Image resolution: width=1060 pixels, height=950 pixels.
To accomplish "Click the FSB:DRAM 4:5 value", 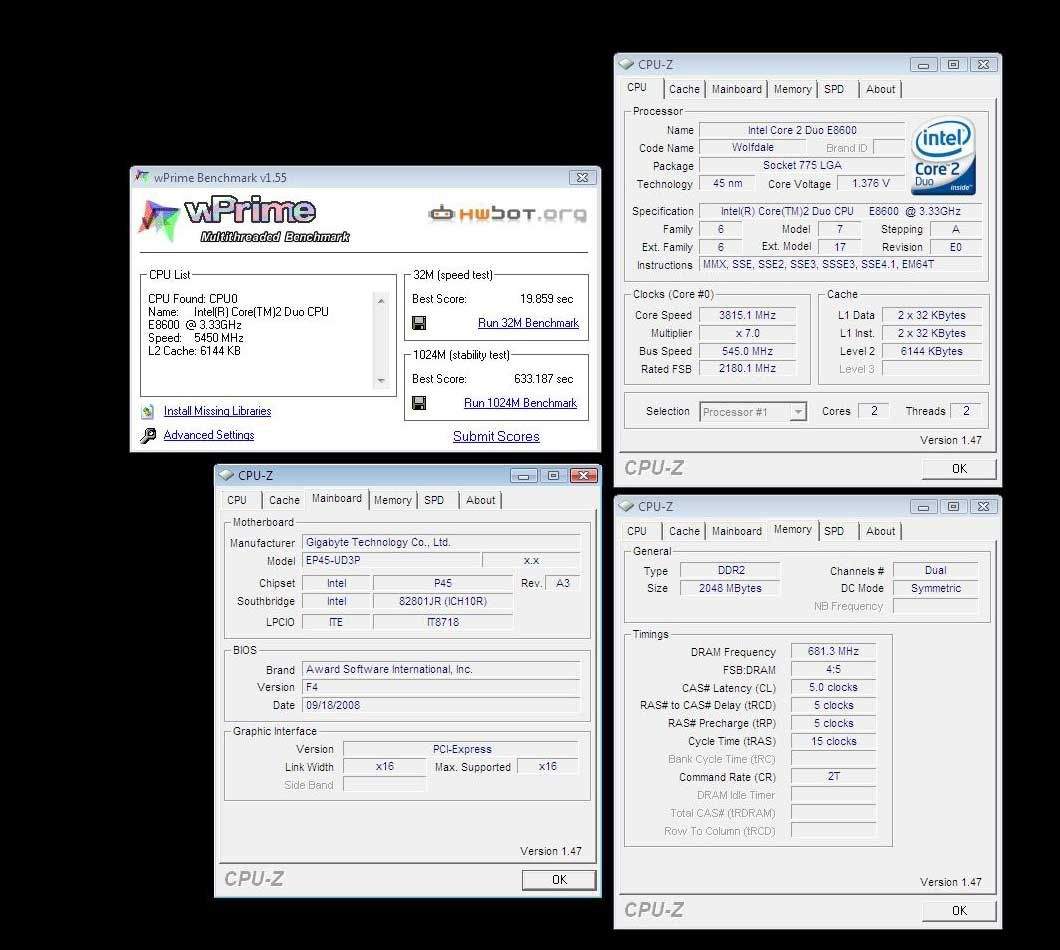I will pyautogui.click(x=833, y=669).
